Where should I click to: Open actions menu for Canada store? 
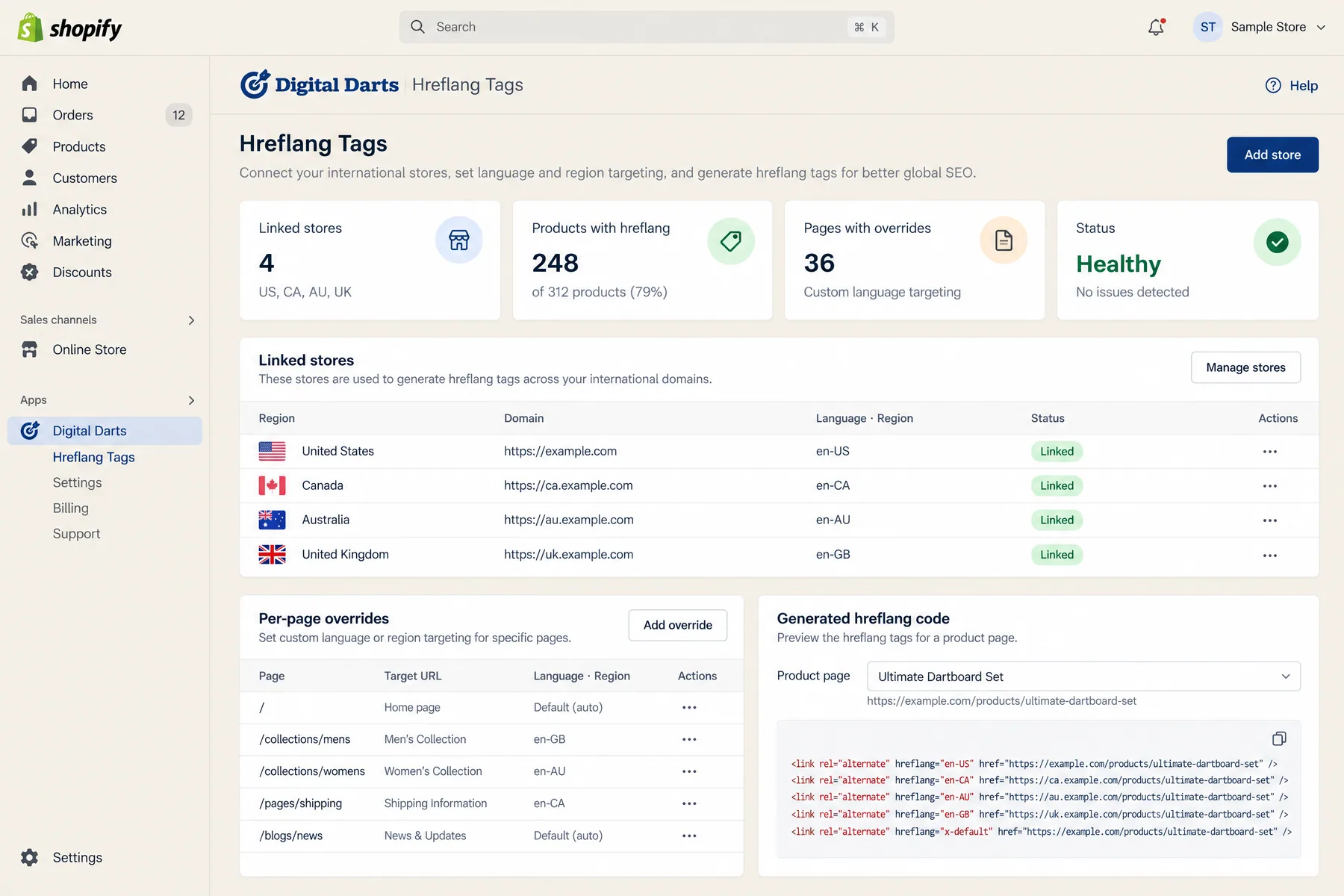1270,486
